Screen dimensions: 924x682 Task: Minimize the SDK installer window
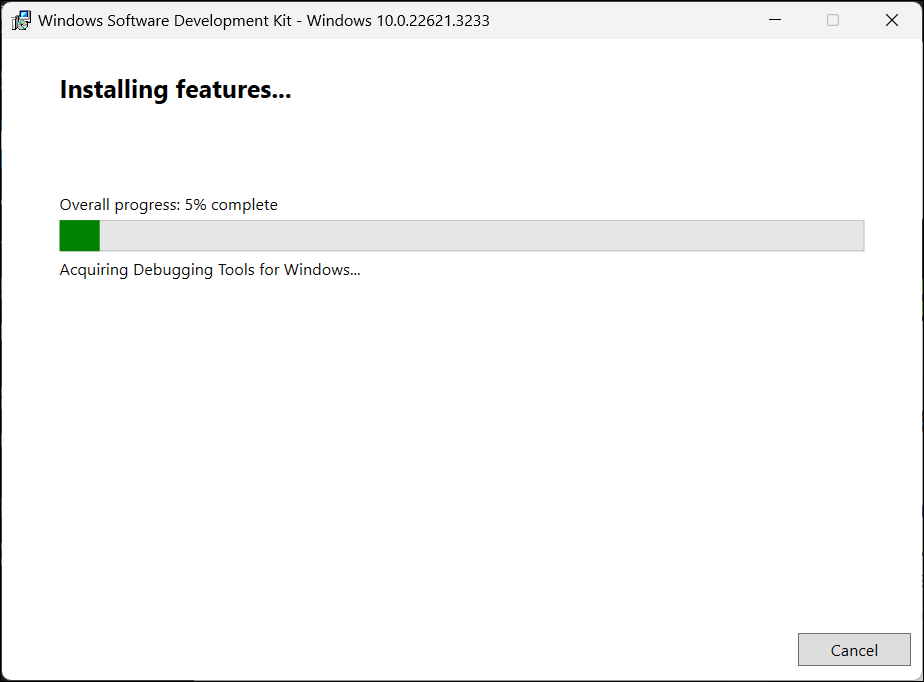775,20
